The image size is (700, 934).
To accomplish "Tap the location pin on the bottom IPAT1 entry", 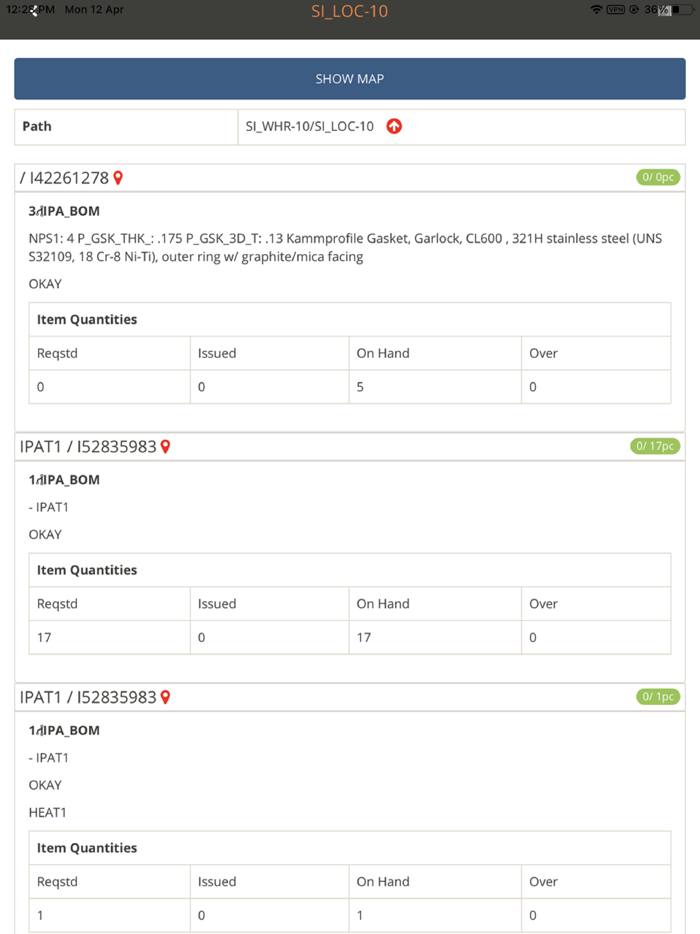I will [166, 697].
